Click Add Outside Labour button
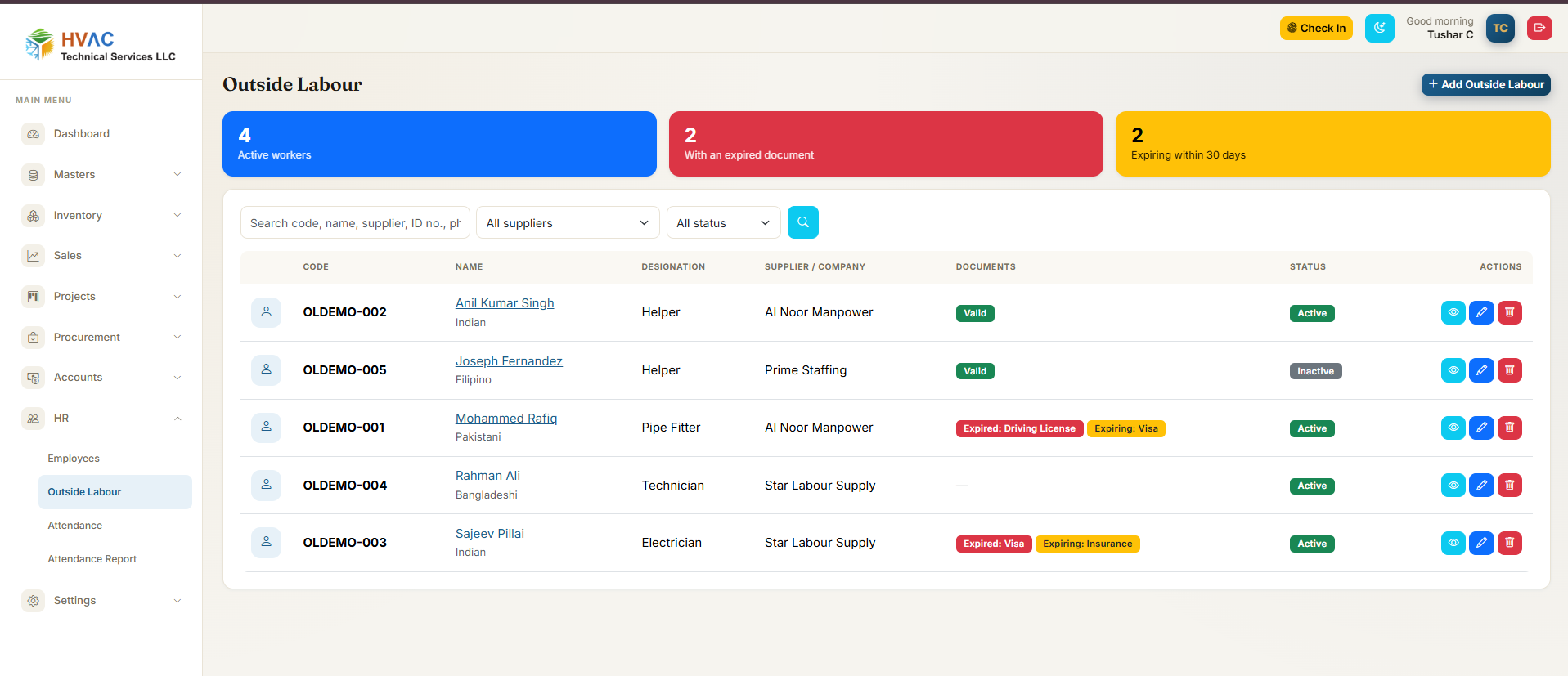Viewport: 1568px width, 676px height. pos(1485,84)
